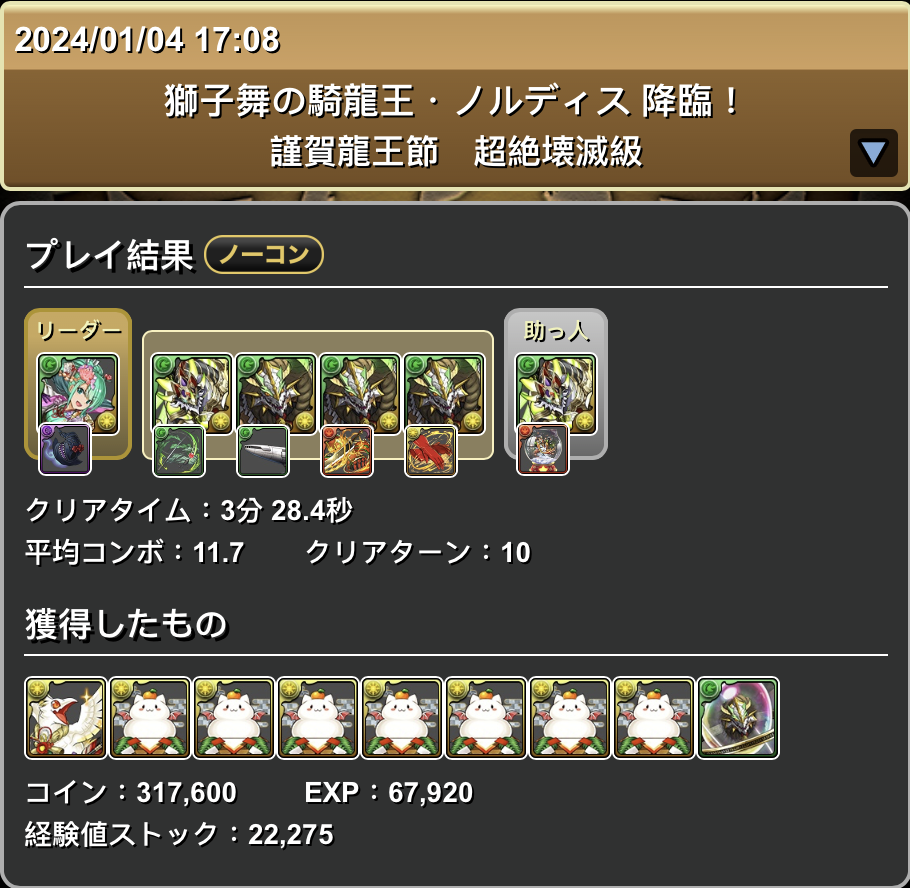The width and height of the screenshot is (910, 888).
Task: Tap the snow globe helper assist icon
Action: 543,450
